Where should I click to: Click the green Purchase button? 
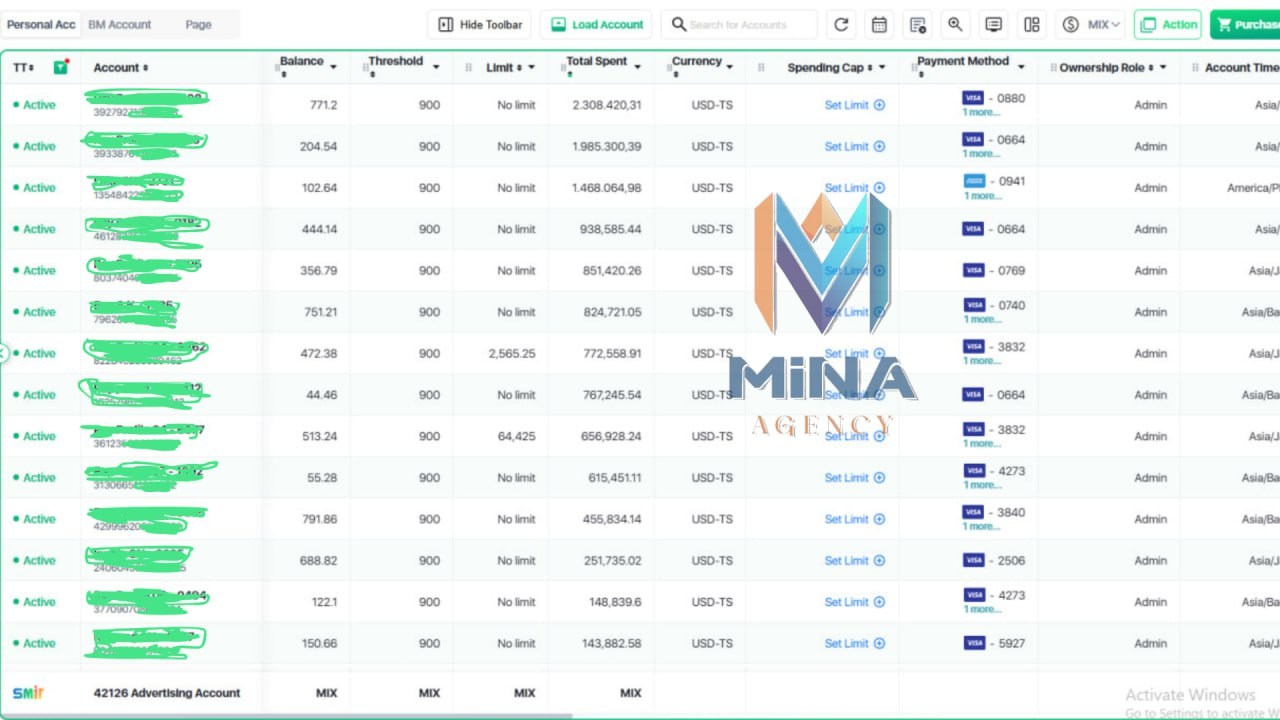[1245, 25]
